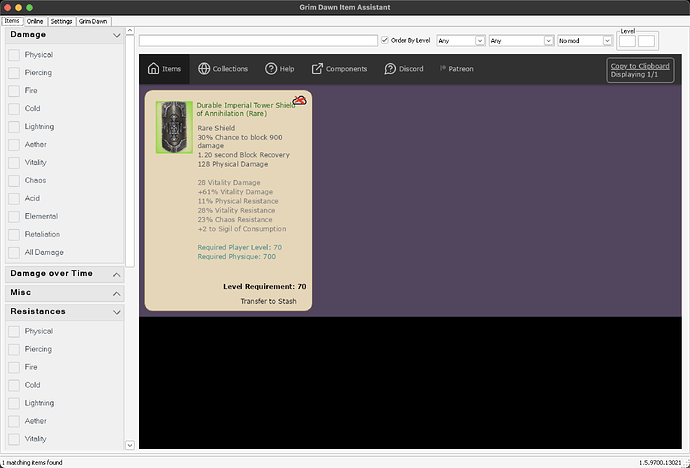The image size is (690, 468).
Task: Enable Piercing resistance filter checkbox
Action: [x=14, y=350]
